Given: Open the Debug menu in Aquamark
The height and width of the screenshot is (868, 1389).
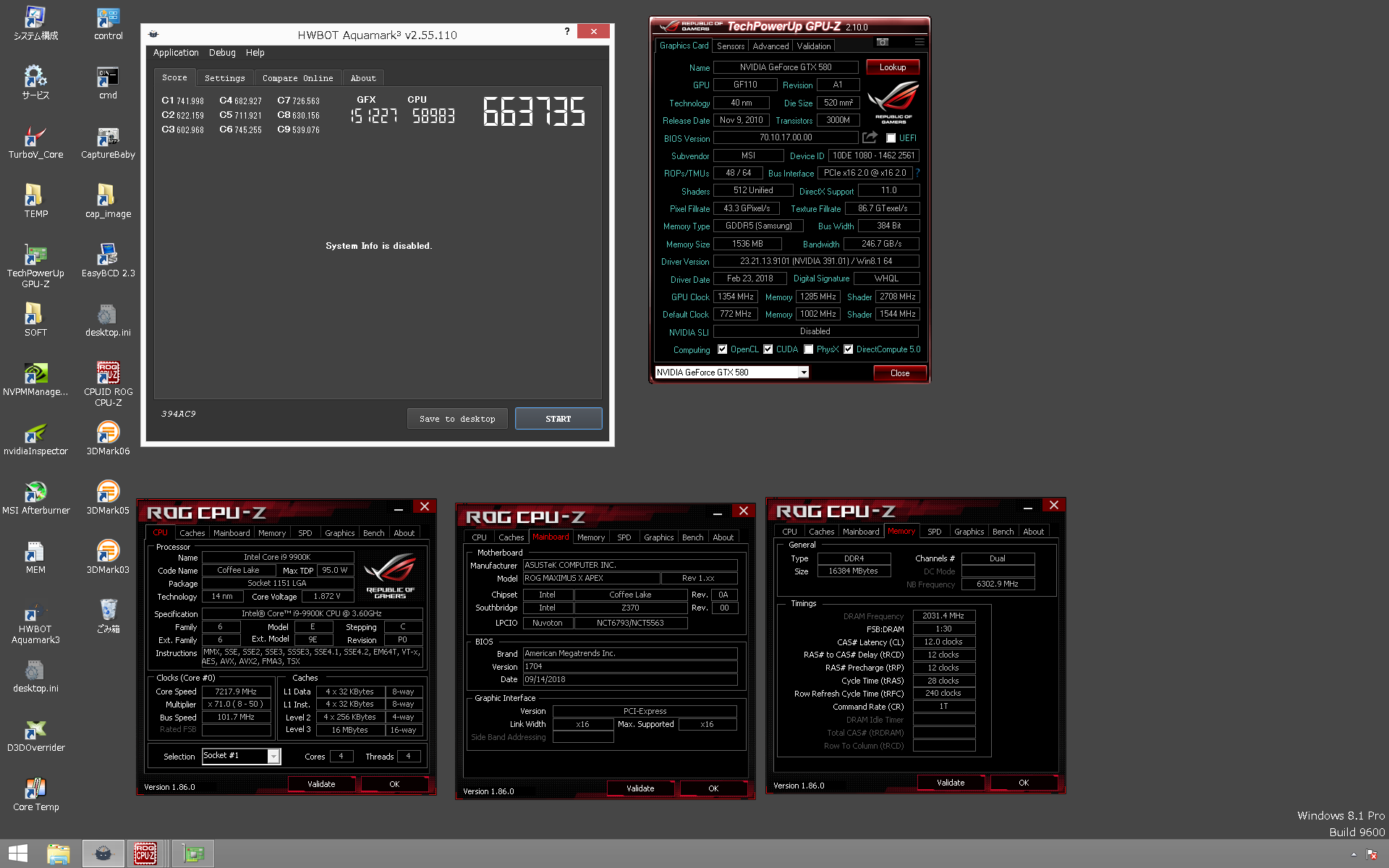Looking at the screenshot, I should [222, 53].
